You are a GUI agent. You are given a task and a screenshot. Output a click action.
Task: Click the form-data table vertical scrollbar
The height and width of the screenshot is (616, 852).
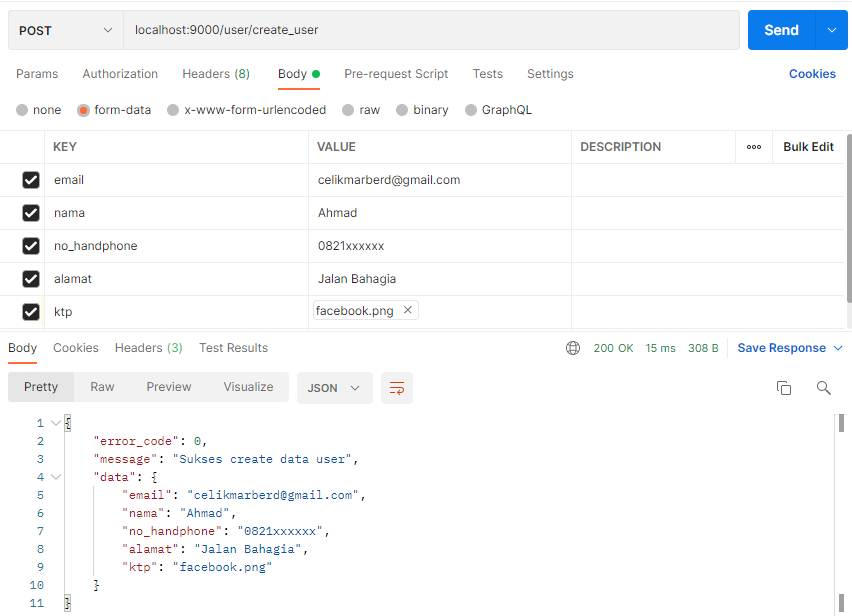[849, 218]
